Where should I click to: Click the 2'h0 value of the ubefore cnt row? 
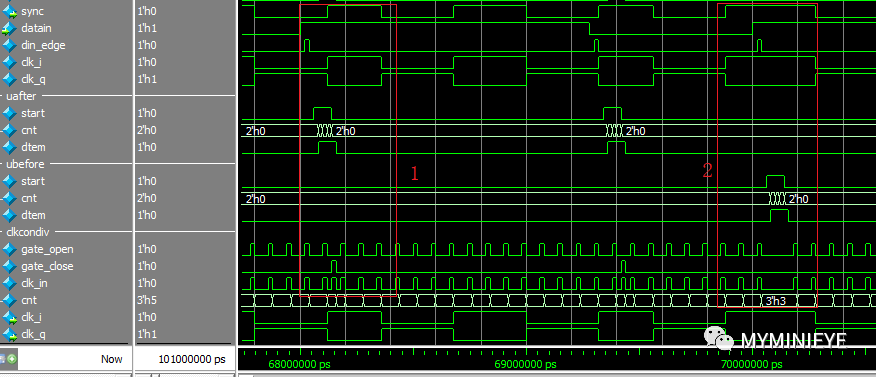tap(147, 198)
